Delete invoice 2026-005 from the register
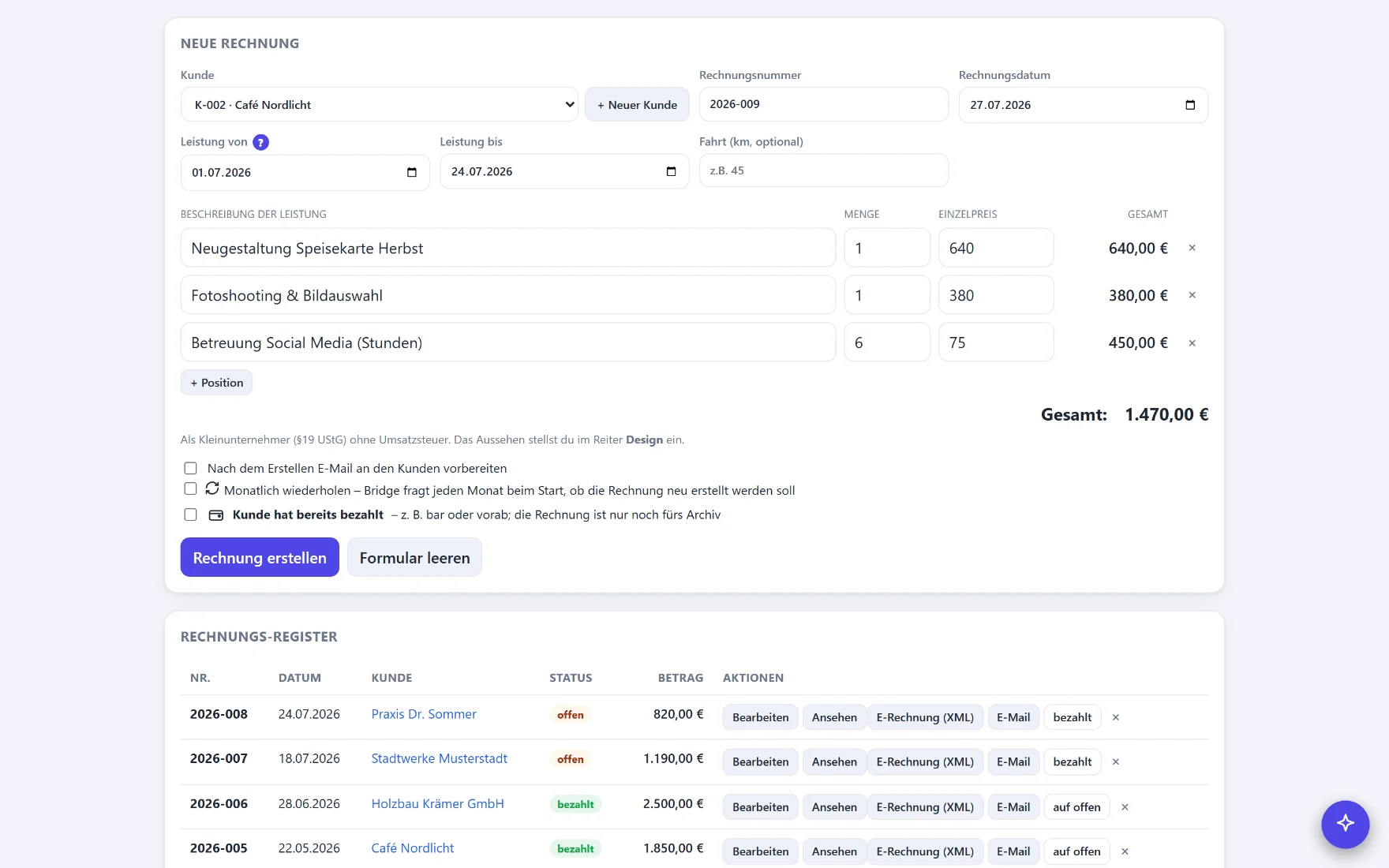The image size is (1389, 868). pyautogui.click(x=1125, y=851)
